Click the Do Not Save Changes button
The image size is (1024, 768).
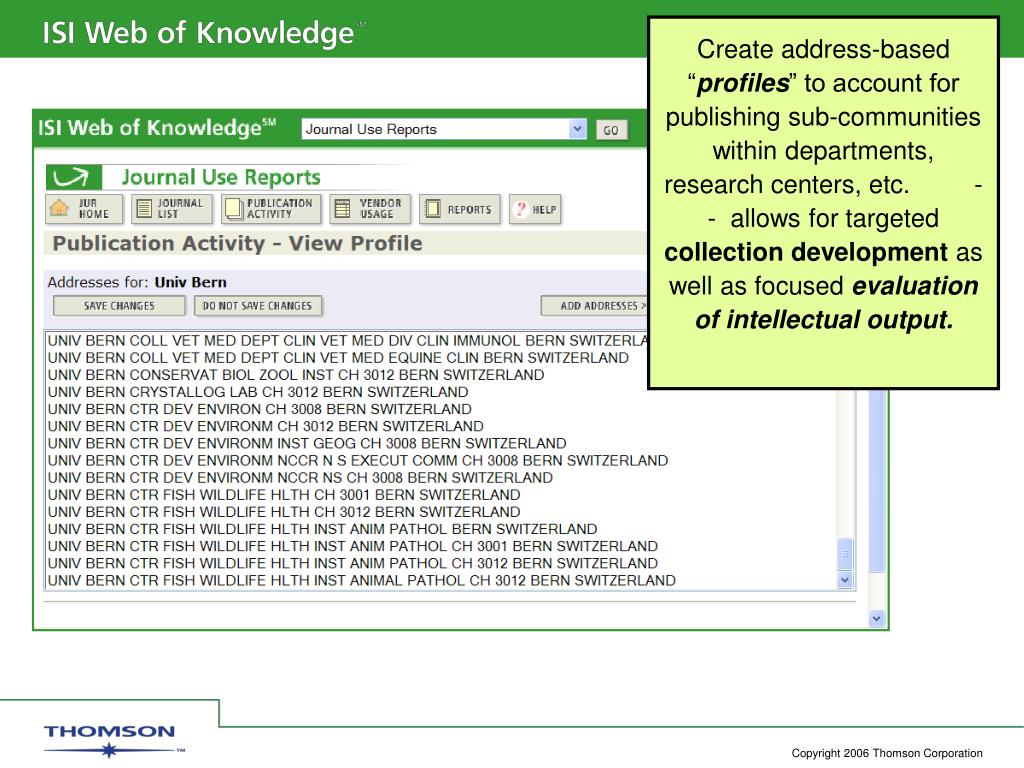click(257, 306)
